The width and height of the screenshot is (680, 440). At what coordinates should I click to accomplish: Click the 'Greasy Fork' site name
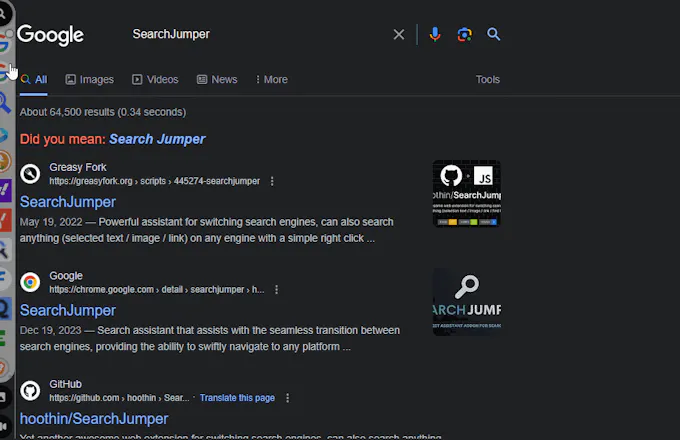click(x=78, y=167)
